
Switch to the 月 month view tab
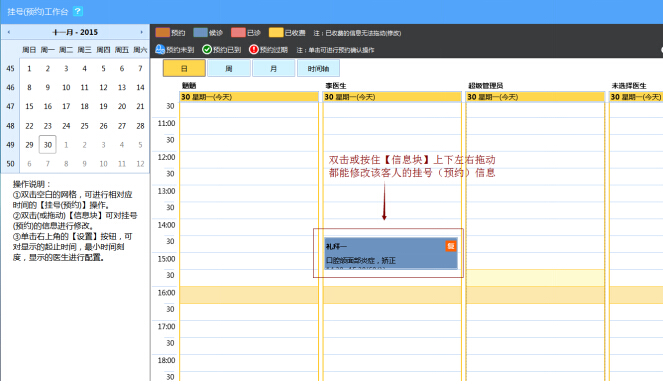pyautogui.click(x=274, y=68)
